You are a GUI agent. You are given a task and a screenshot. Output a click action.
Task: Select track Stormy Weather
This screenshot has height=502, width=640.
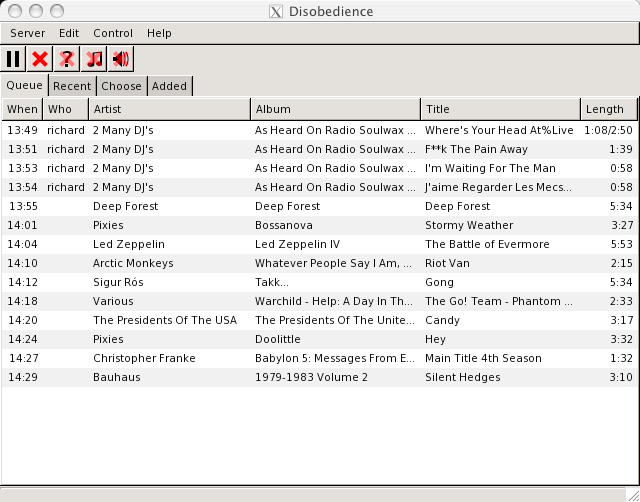469,225
